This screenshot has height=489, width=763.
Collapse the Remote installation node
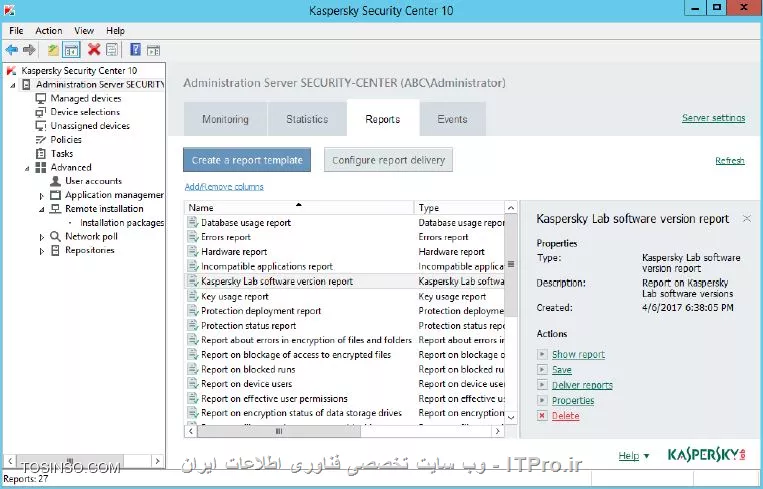coord(42,210)
